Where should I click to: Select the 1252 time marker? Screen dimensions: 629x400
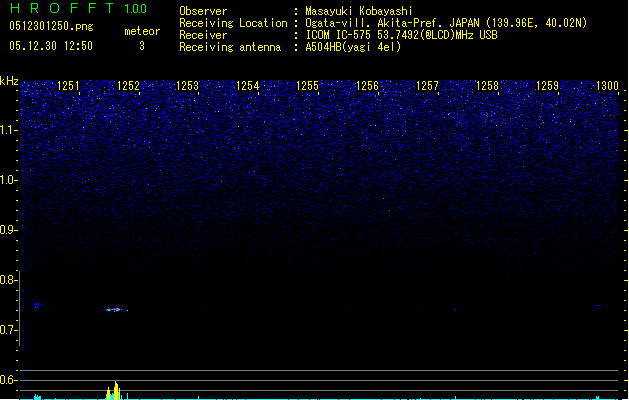(x=128, y=87)
